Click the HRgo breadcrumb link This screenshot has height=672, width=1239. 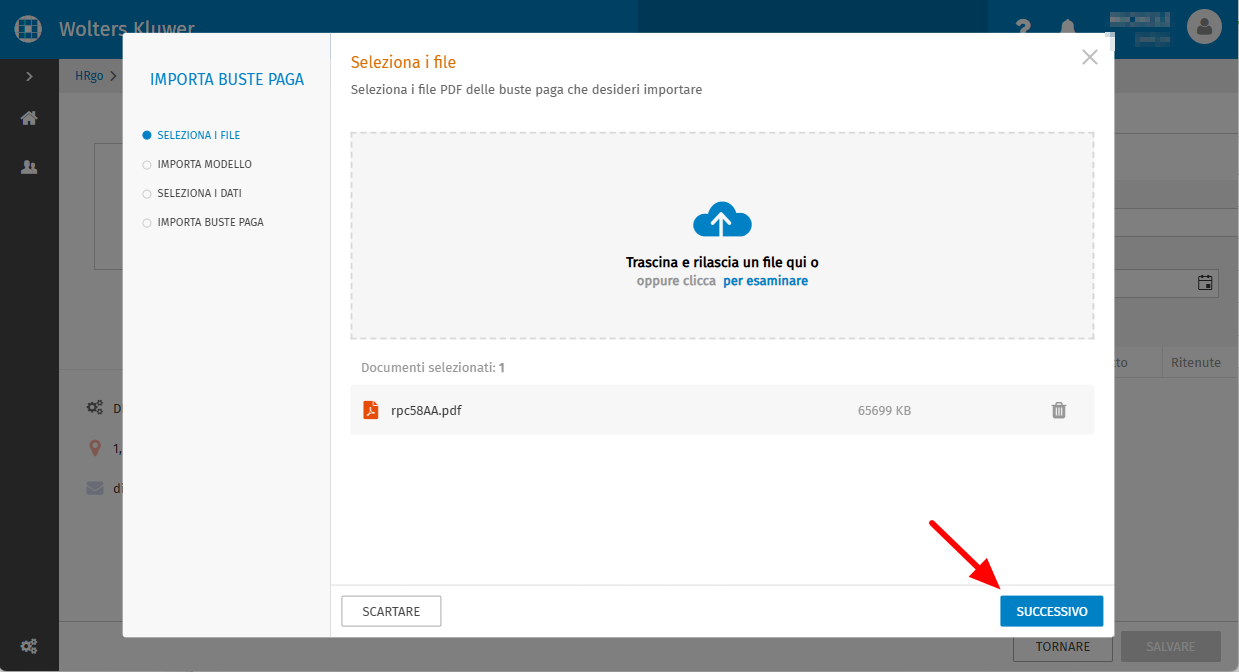click(89, 76)
